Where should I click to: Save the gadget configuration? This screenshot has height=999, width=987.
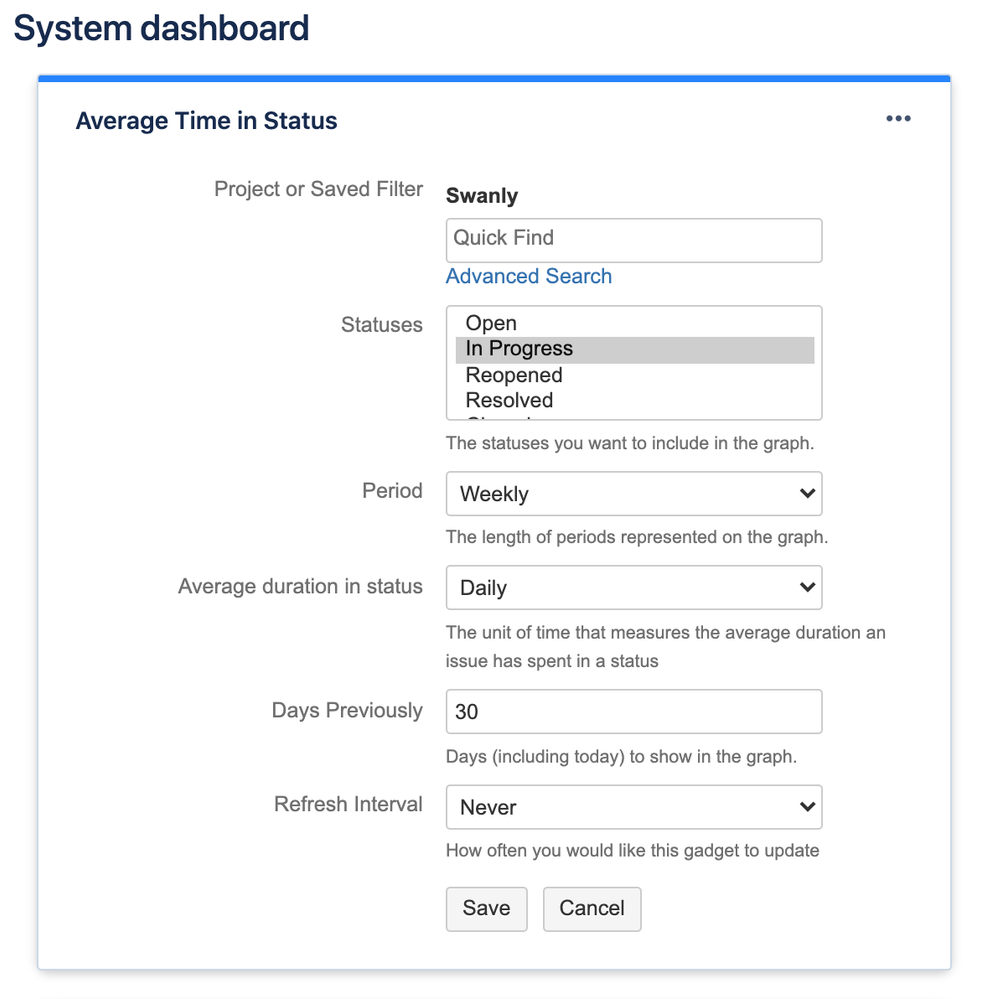point(486,909)
